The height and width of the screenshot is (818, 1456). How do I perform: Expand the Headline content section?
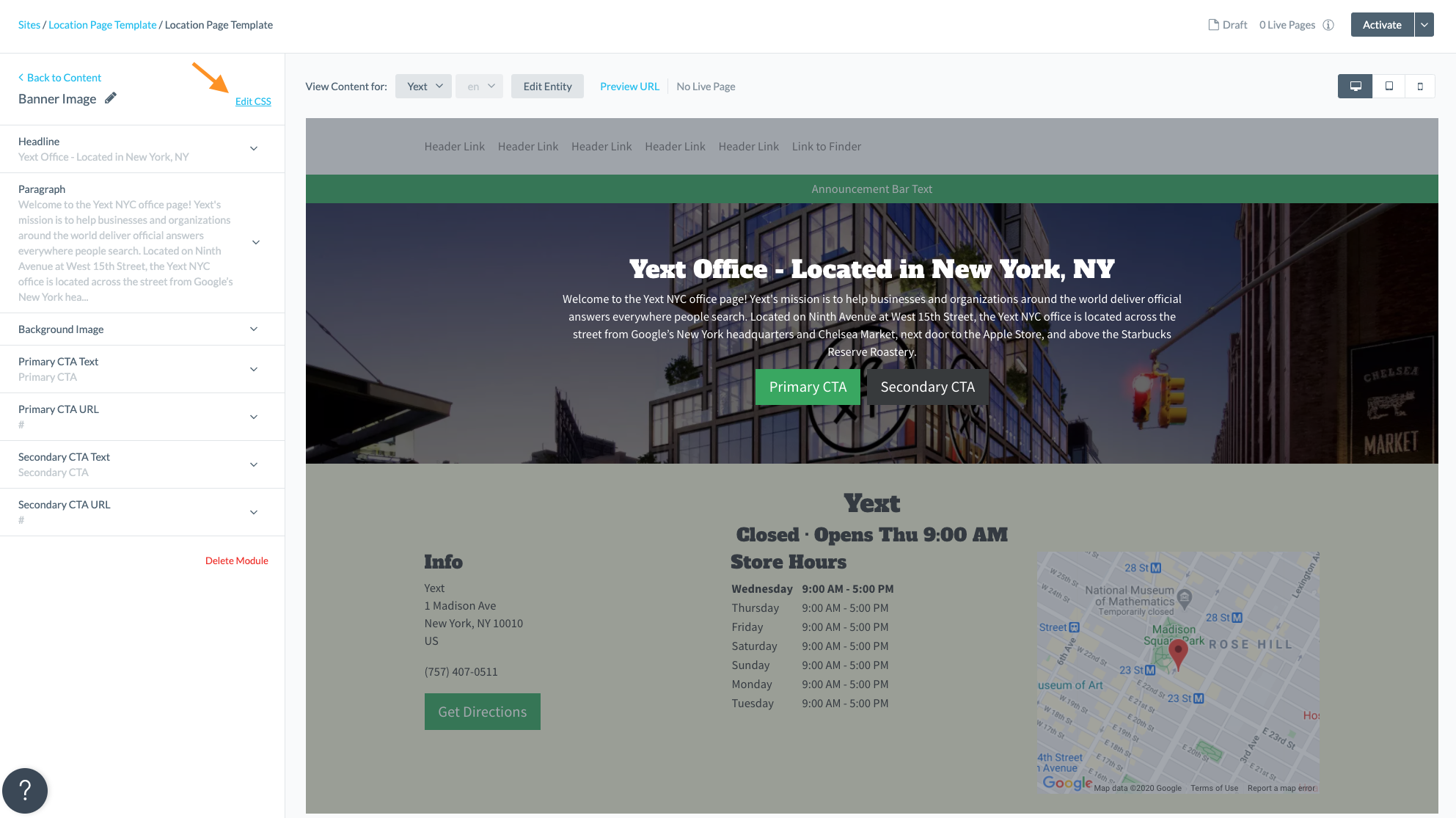pos(256,148)
